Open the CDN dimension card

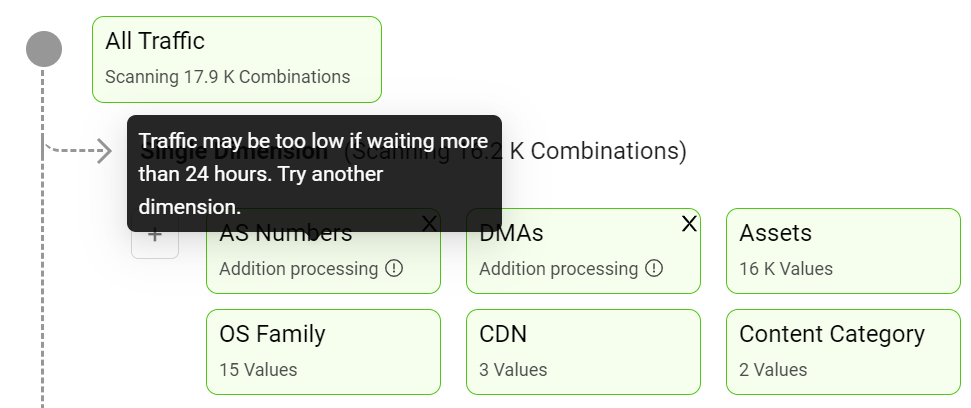point(583,352)
